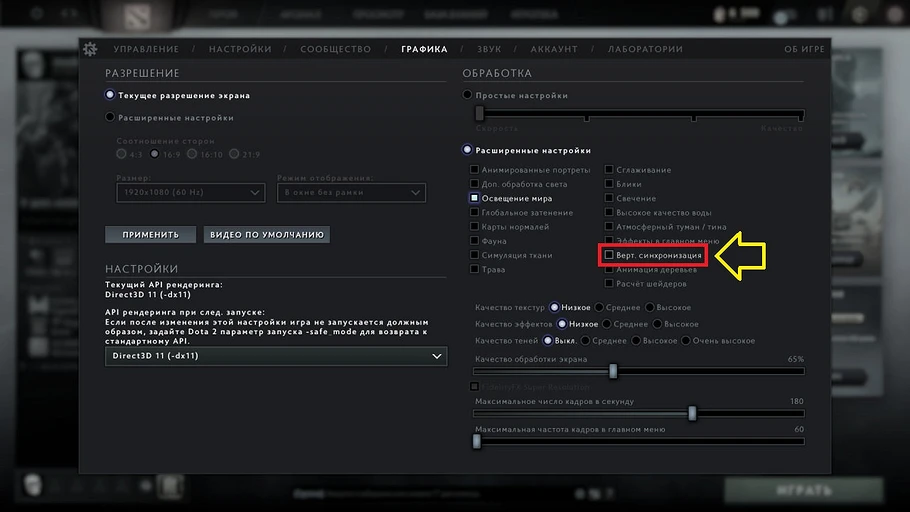Expand the Direct3D 11 API dropdown
Image resolution: width=910 pixels, height=512 pixels.
coord(276,356)
